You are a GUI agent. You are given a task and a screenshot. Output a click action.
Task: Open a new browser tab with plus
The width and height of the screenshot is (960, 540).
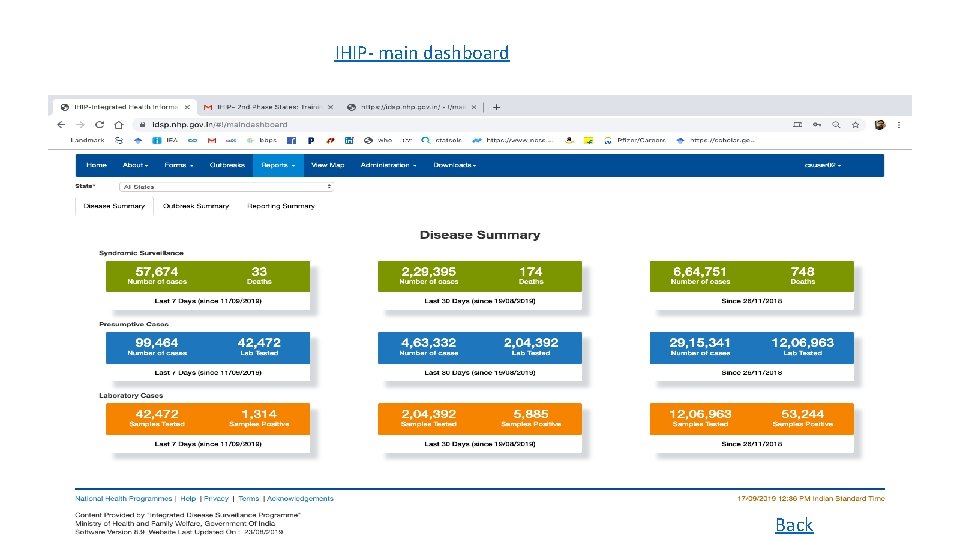tap(497, 107)
